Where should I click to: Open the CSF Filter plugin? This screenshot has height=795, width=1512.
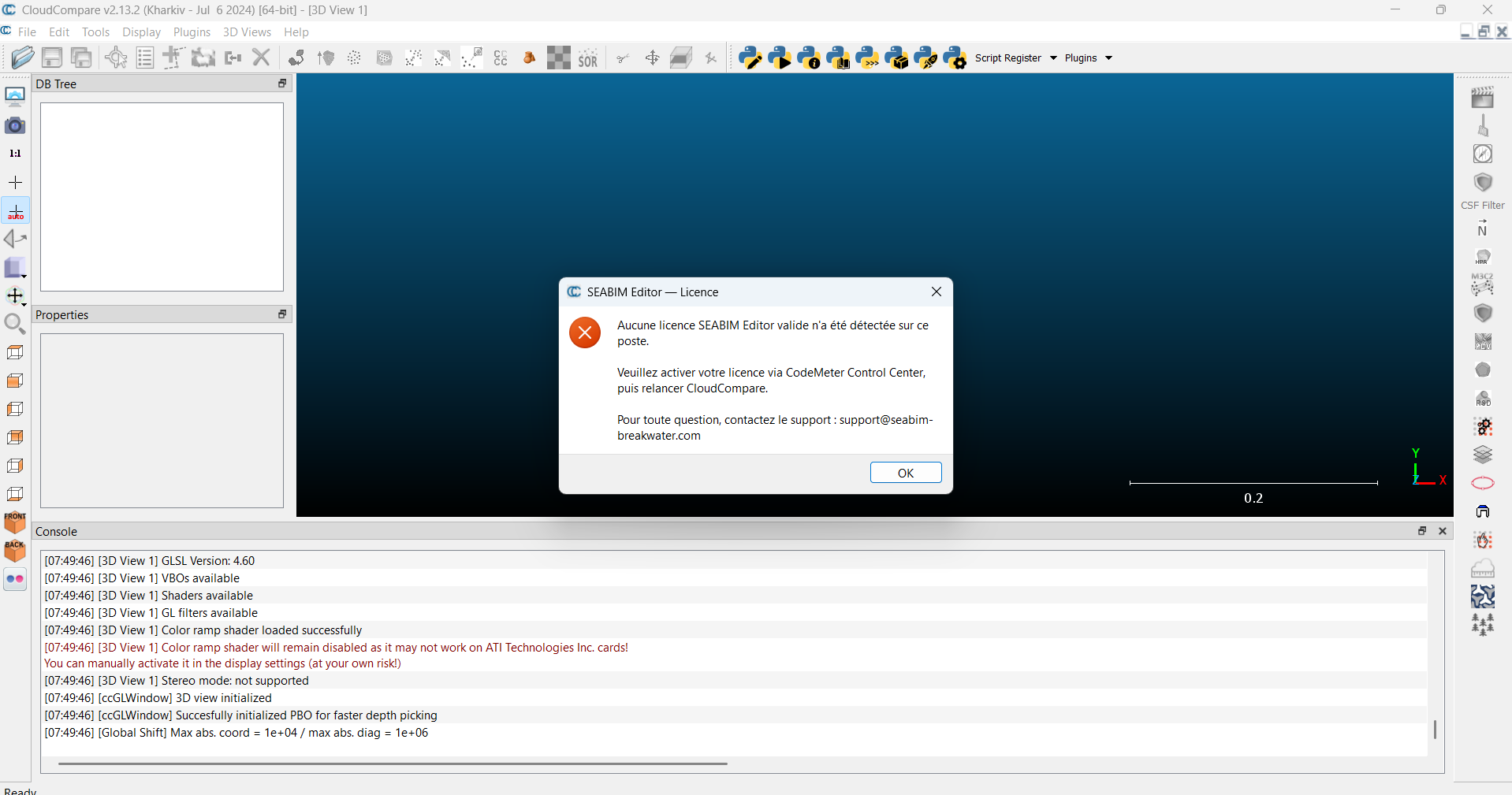(x=1483, y=191)
